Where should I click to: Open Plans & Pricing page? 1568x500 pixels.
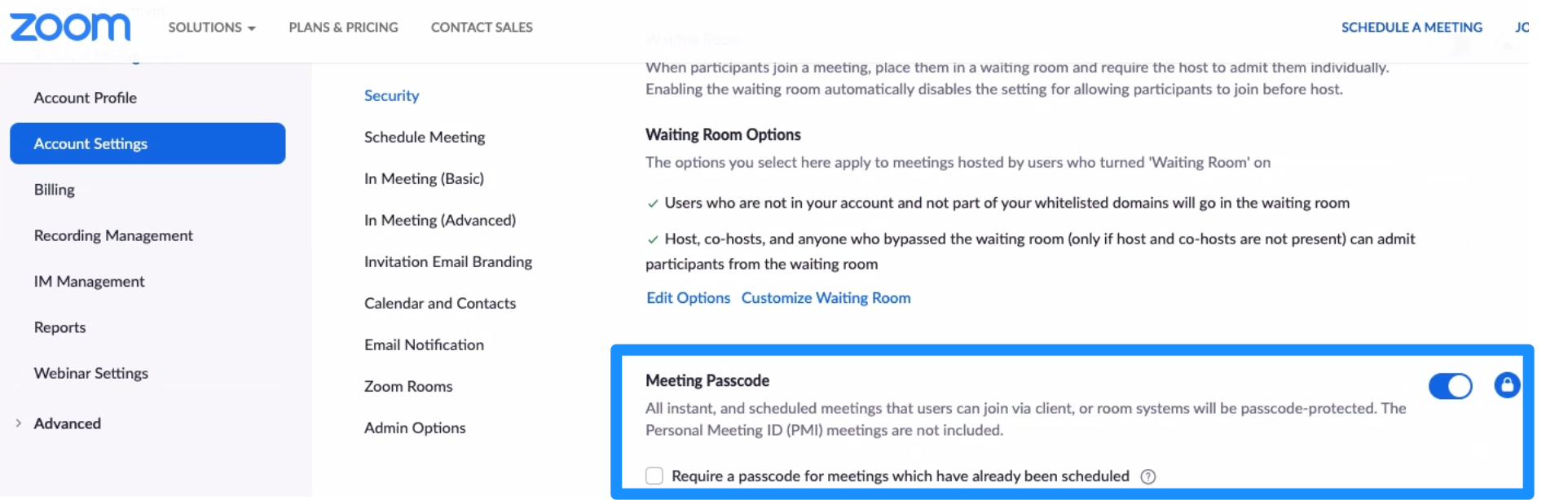[x=343, y=28]
